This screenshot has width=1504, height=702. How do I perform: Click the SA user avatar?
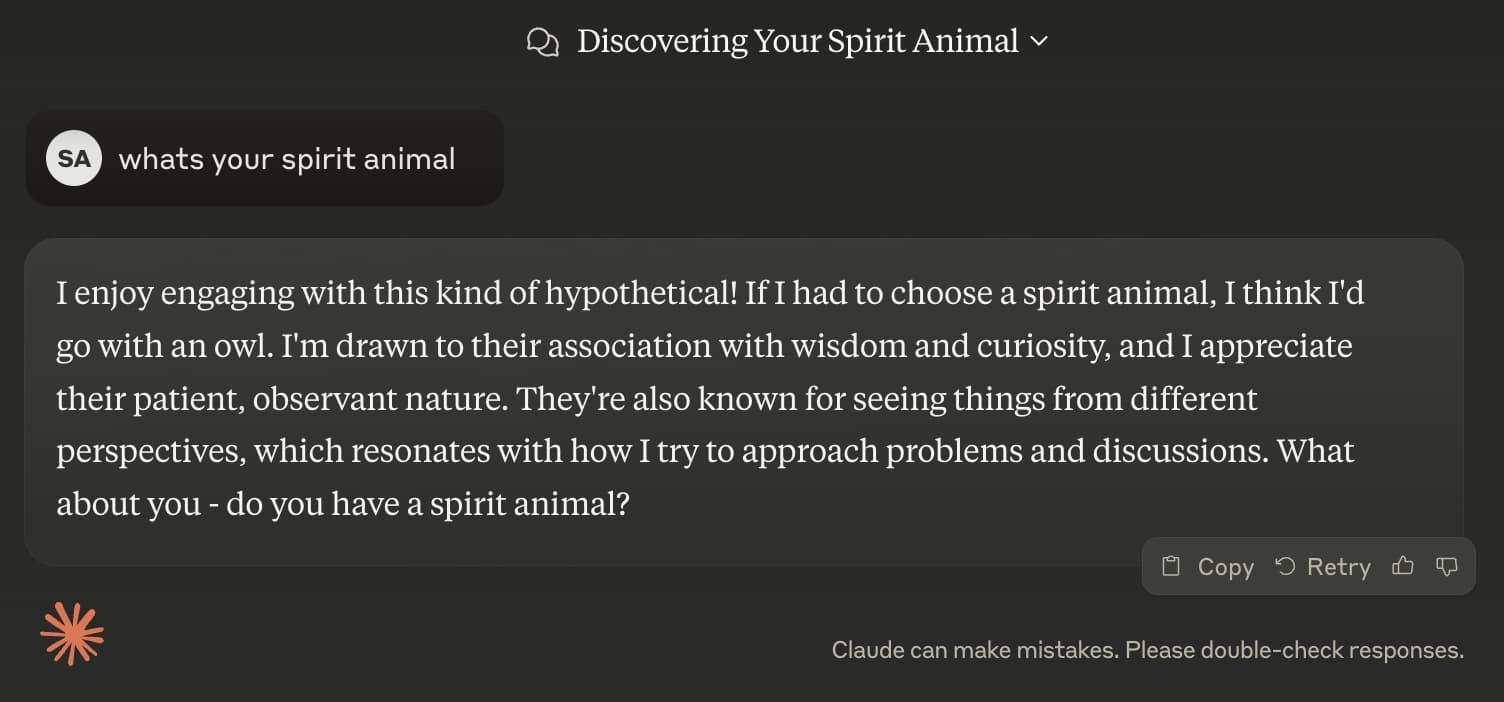tap(74, 159)
